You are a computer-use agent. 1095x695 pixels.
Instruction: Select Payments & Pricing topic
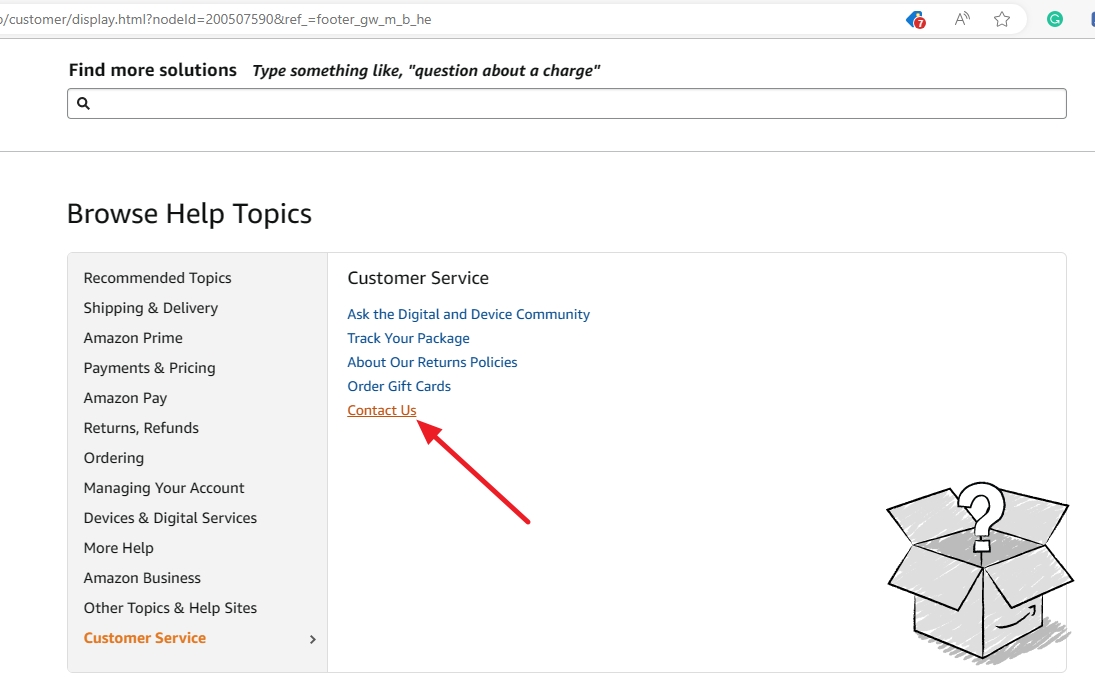(149, 368)
